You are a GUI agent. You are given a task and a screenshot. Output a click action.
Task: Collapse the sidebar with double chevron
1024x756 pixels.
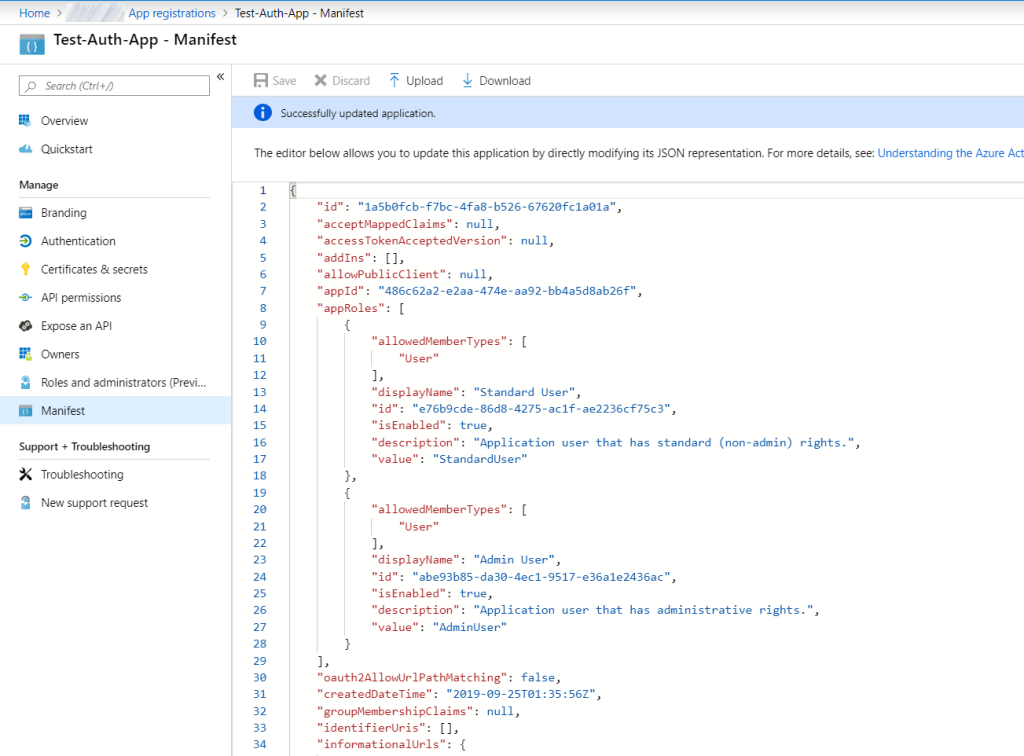220,77
